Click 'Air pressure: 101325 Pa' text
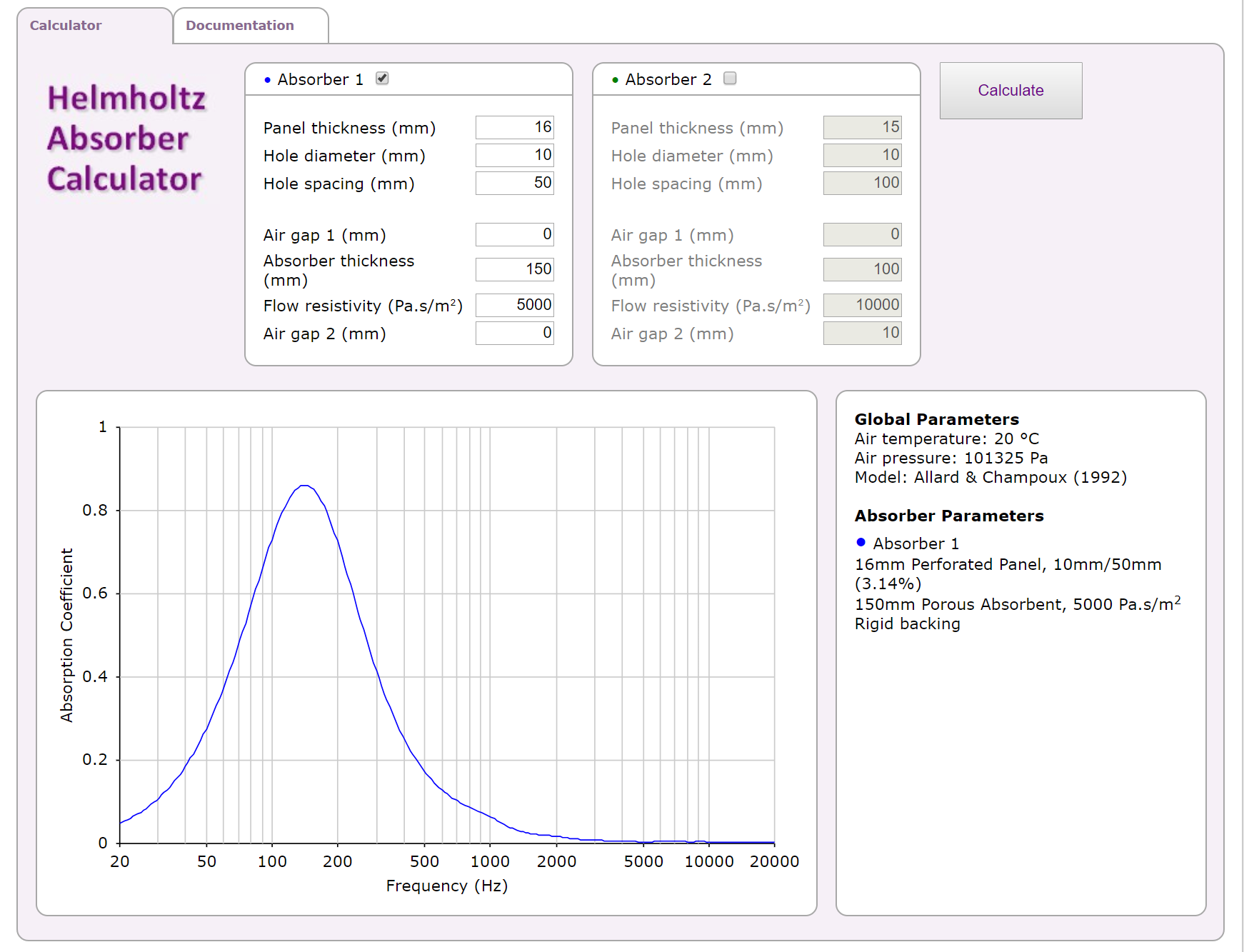Image resolution: width=1244 pixels, height=952 pixels. [x=951, y=458]
